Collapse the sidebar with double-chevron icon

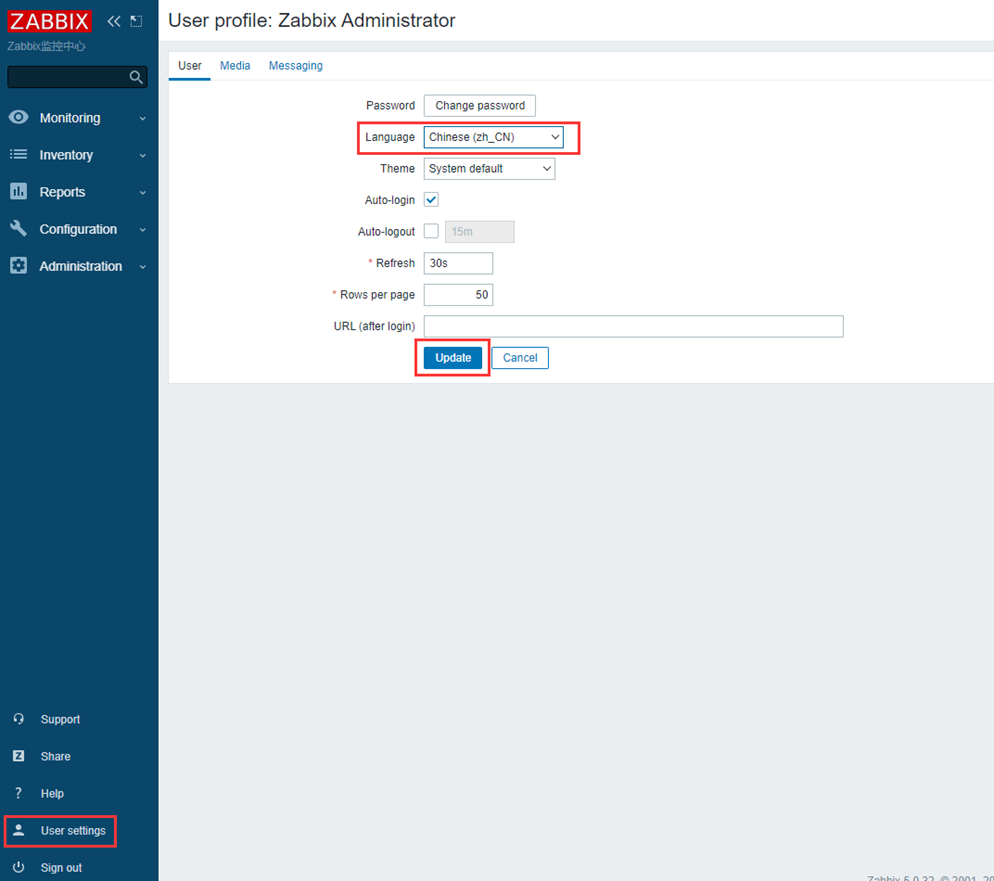pos(114,22)
